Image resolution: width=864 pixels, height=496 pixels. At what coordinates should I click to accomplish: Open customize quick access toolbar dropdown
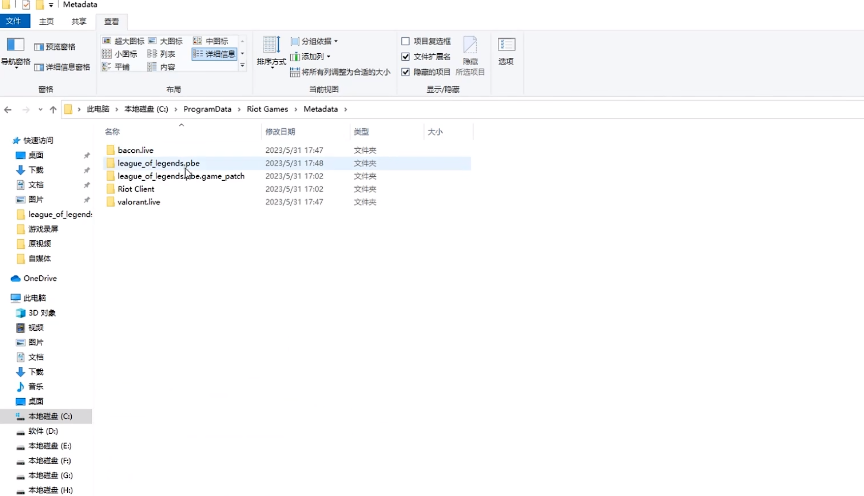click(x=50, y=5)
